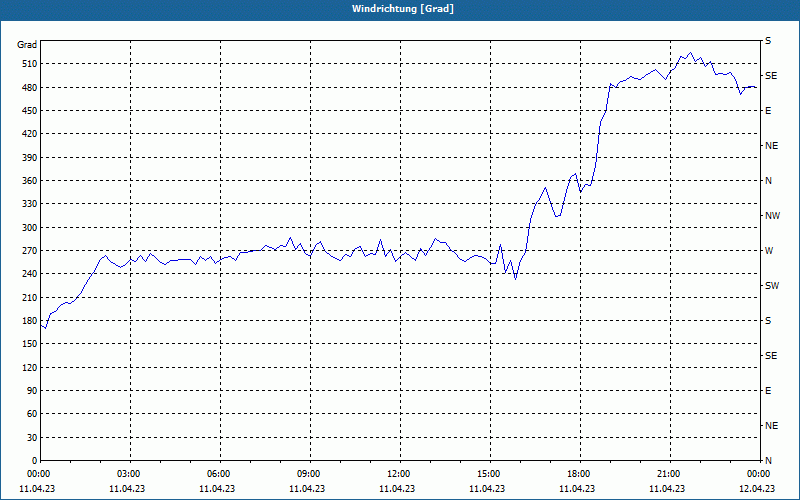The width and height of the screenshot is (800, 500).
Task: Click the N compass label beside the 360 gridline
Action: point(769,181)
